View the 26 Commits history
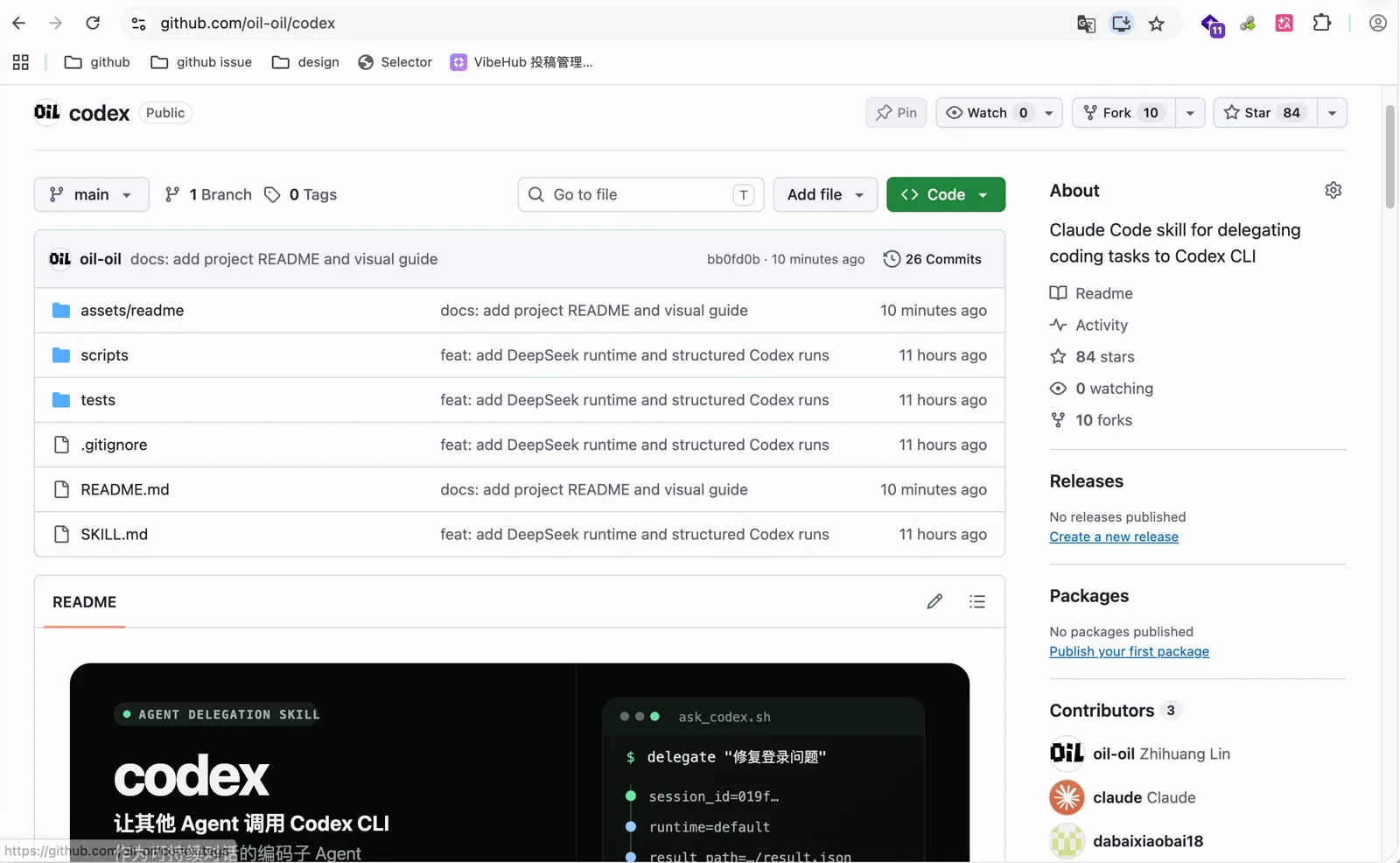Viewport: 1400px width, 863px height. pyautogui.click(x=932, y=259)
